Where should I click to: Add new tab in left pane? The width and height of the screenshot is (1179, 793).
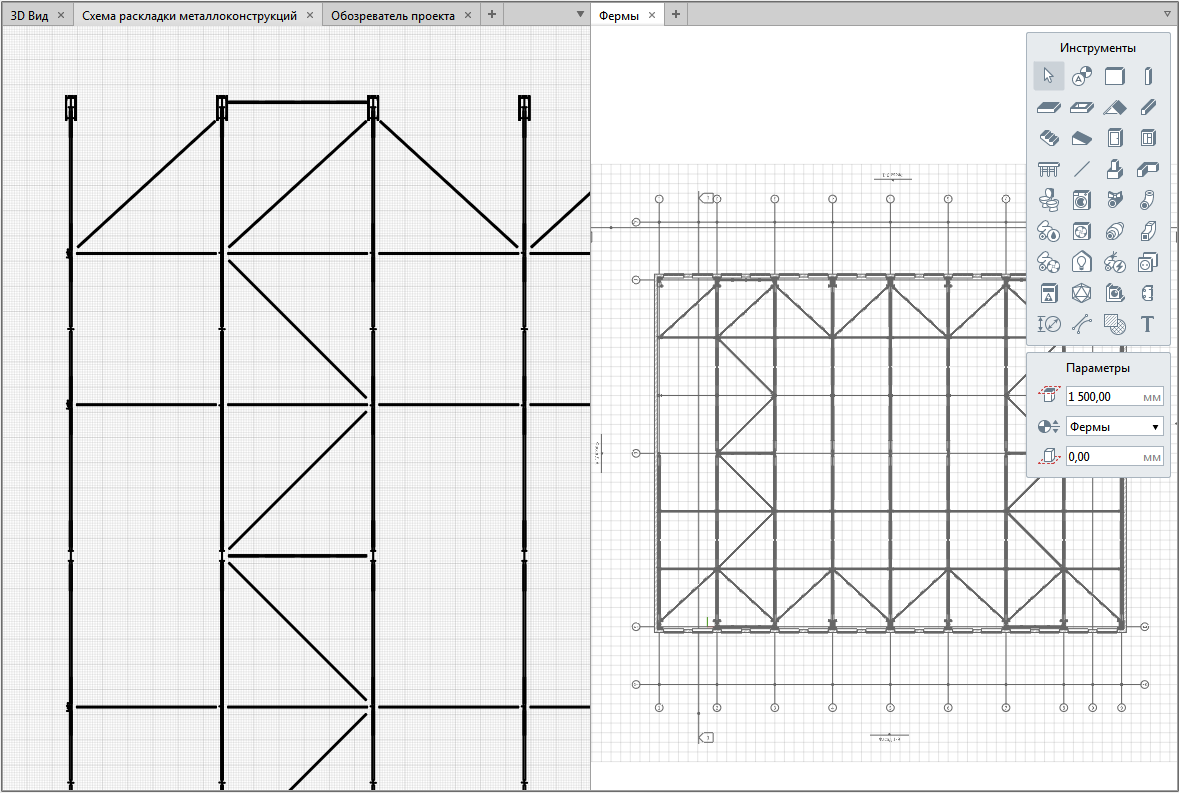pos(492,14)
